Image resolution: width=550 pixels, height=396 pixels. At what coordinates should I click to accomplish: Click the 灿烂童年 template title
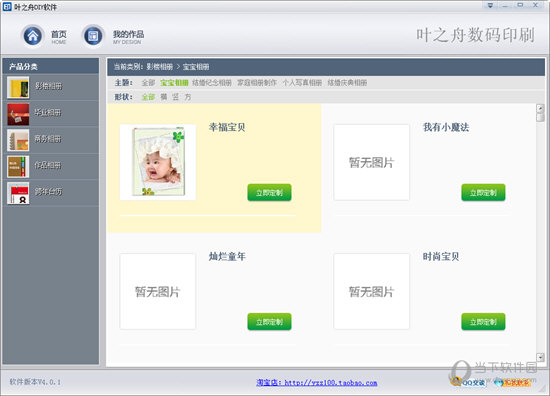tap(227, 256)
